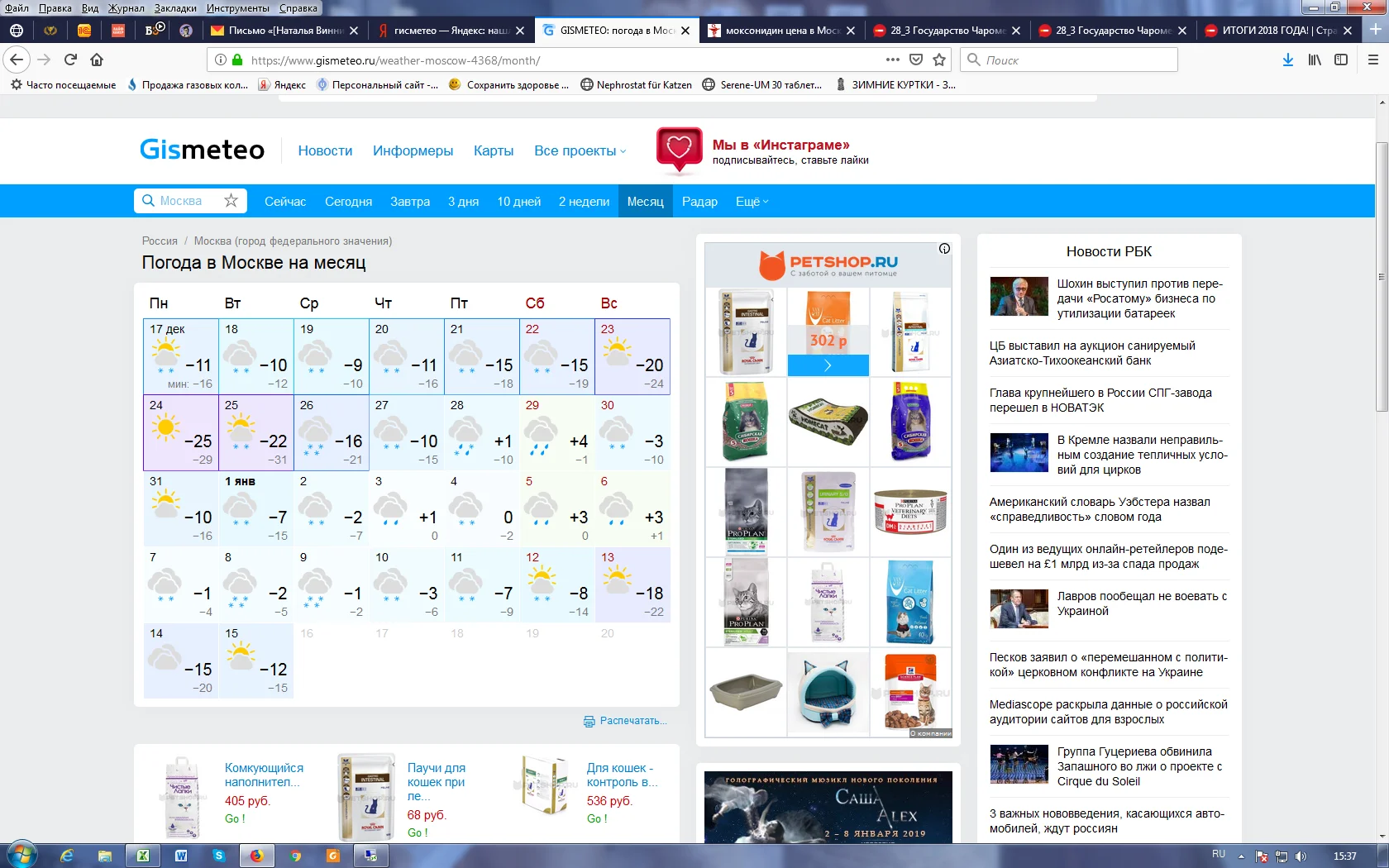Open the 1 янв forecast cell

[256, 508]
